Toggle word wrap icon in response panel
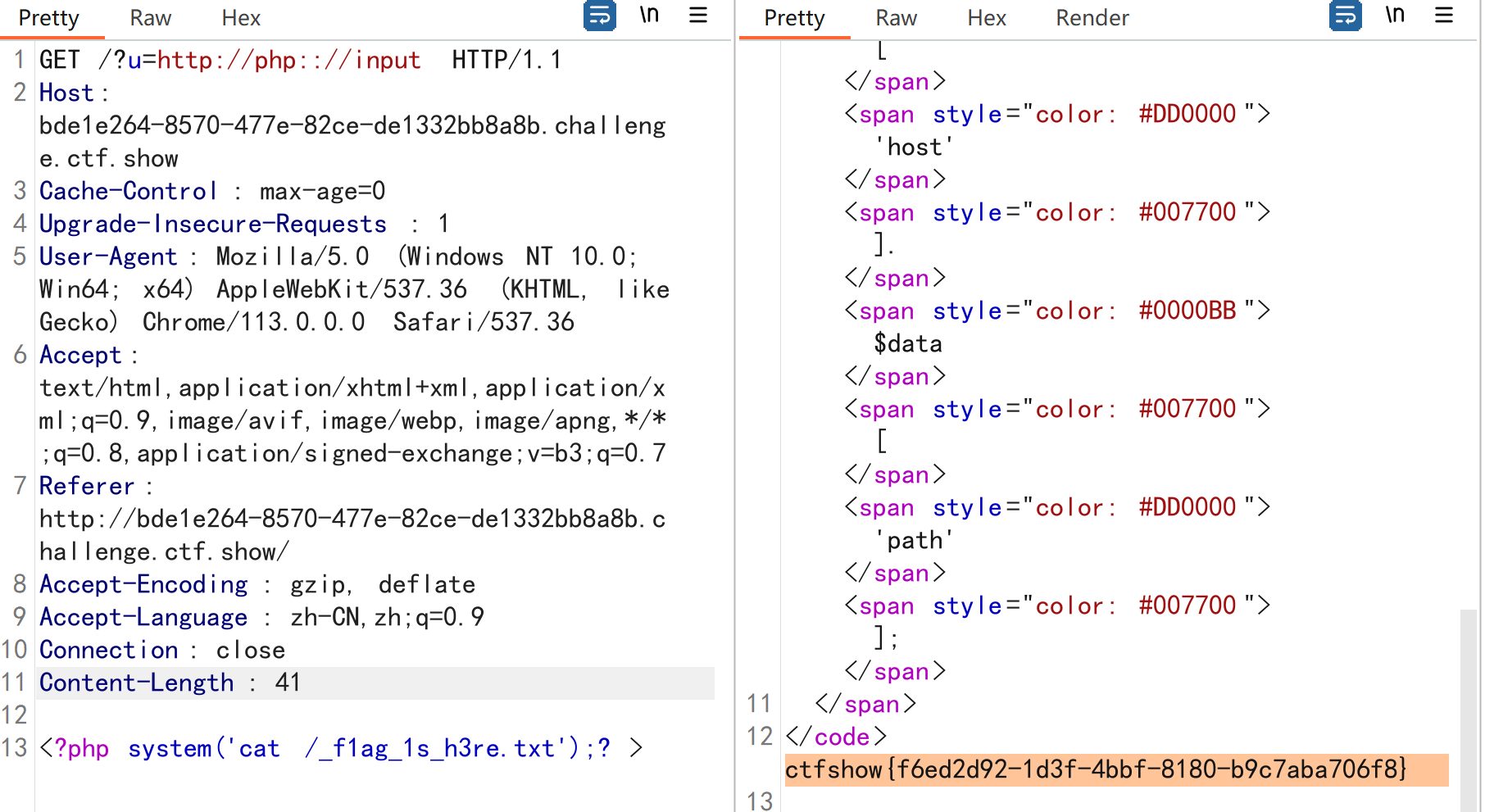Screen dimensions: 1485x812 pyautogui.click(x=1345, y=16)
